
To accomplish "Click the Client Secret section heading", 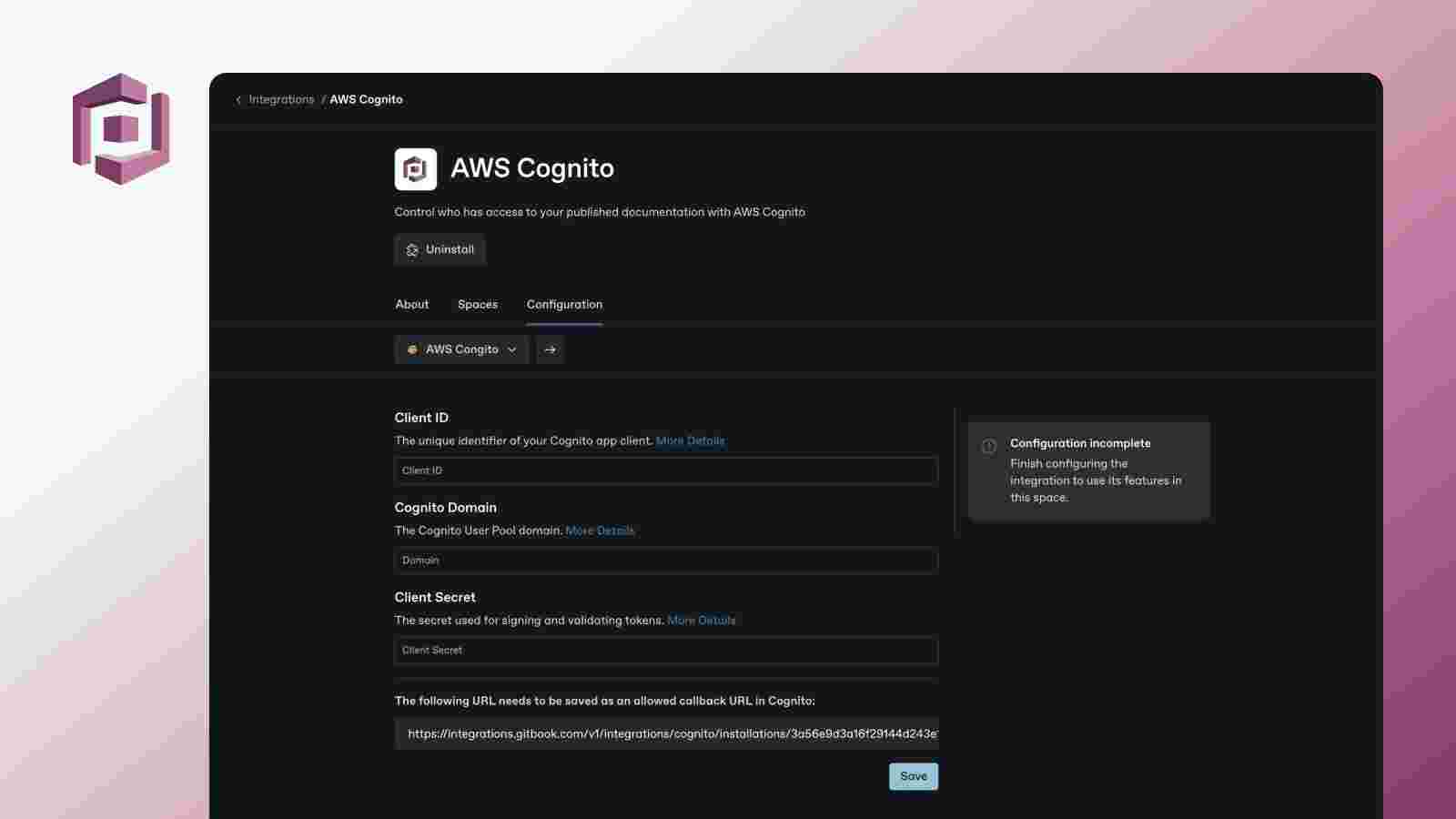I will click(435, 597).
